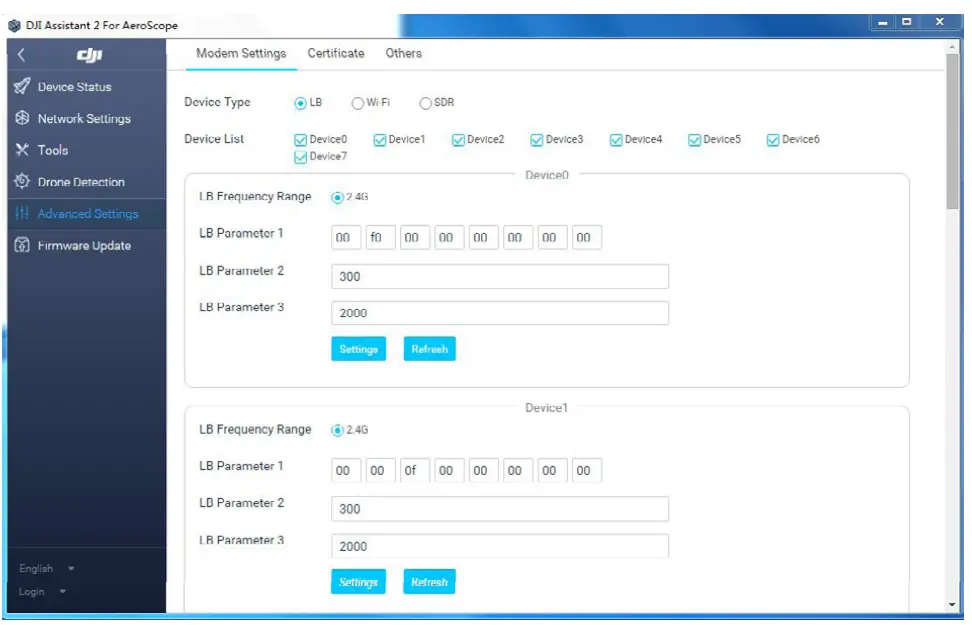Screen dimensions: 972x625
Task: Maximize the DJI Assistant window
Action: coord(906,22)
